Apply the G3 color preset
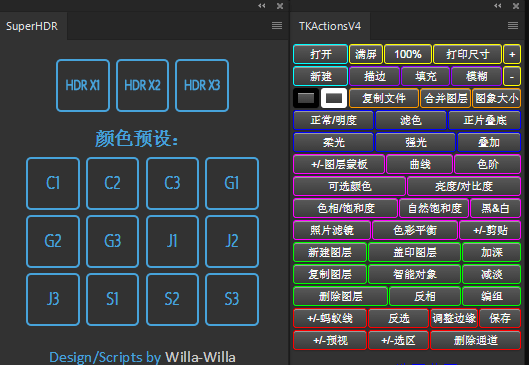The image size is (529, 365). [112, 241]
